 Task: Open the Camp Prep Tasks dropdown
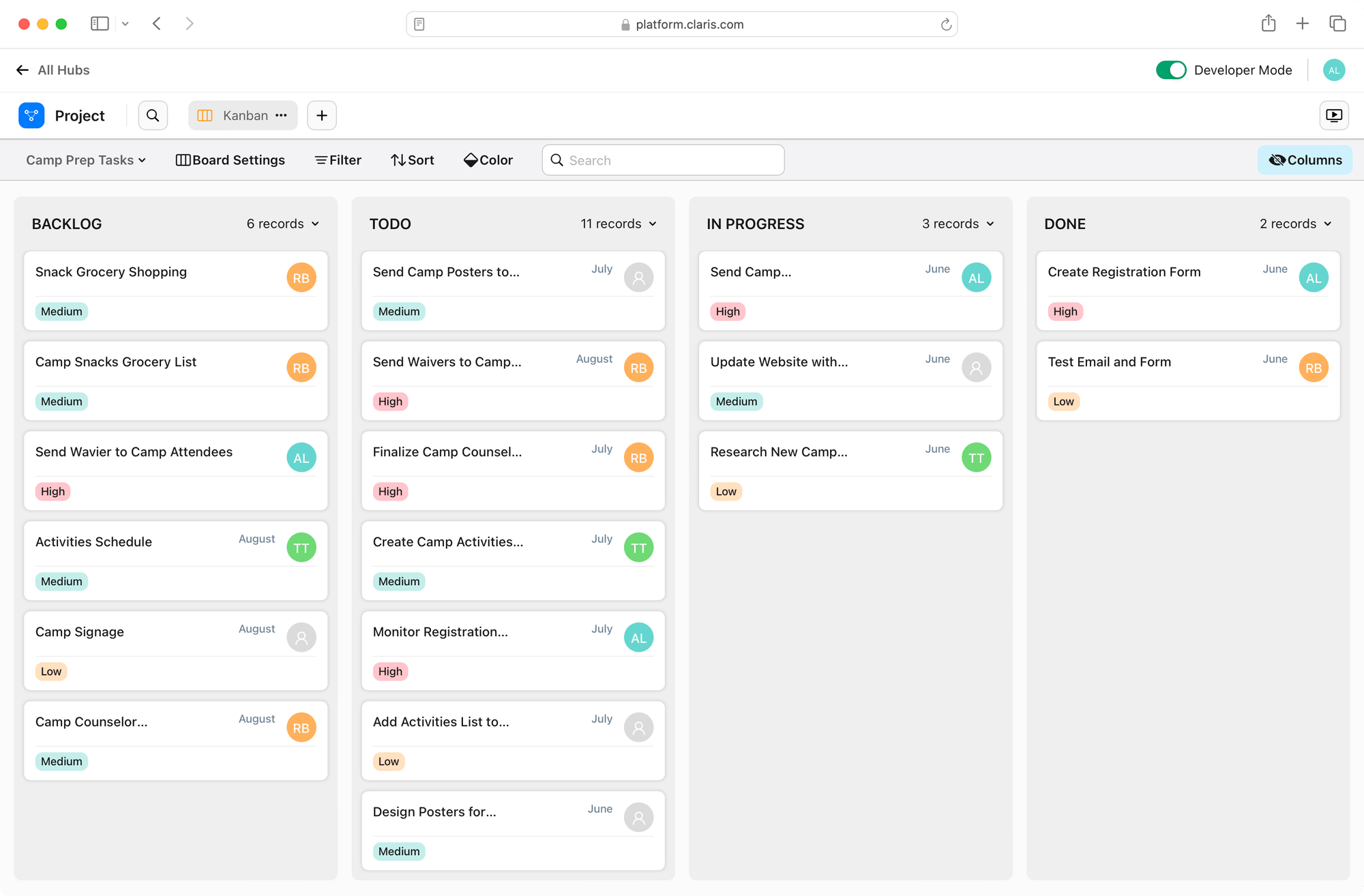pyautogui.click(x=85, y=160)
